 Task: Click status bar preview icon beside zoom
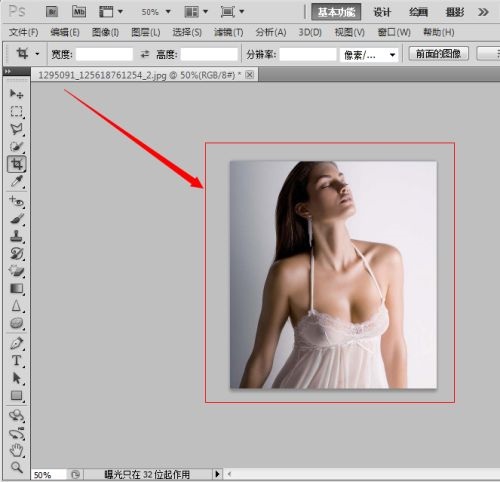[75, 474]
